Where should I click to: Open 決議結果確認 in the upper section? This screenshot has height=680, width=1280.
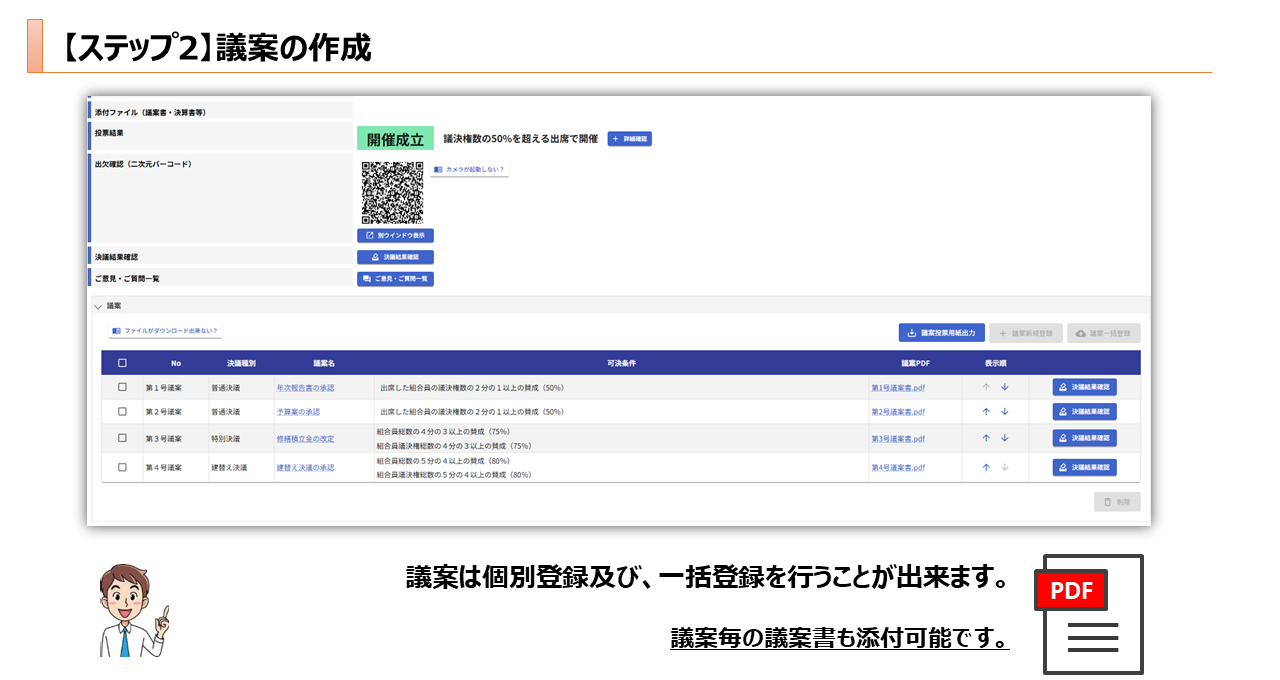[395, 257]
